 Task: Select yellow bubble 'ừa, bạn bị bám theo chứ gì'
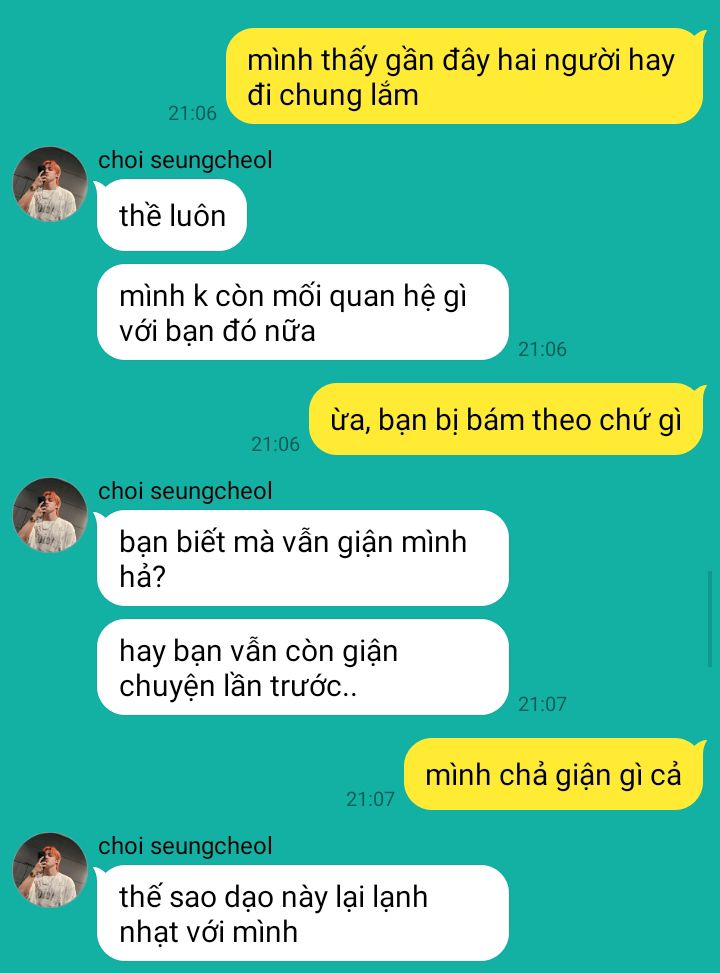point(507,419)
